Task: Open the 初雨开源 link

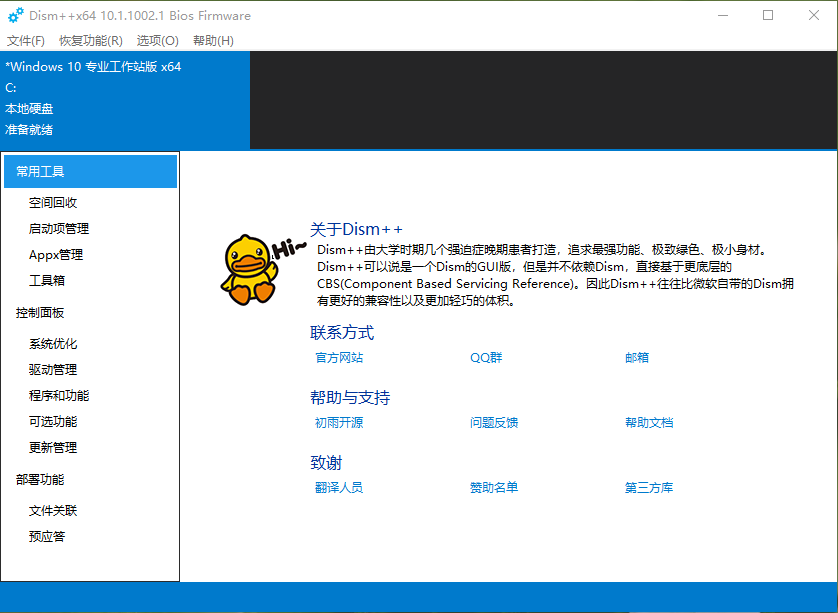Action: pyautogui.click(x=339, y=423)
